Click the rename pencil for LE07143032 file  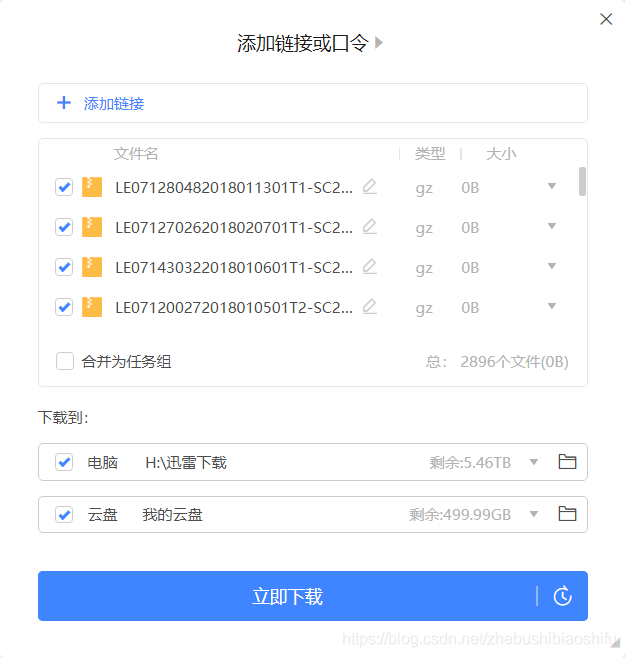[x=369, y=266]
